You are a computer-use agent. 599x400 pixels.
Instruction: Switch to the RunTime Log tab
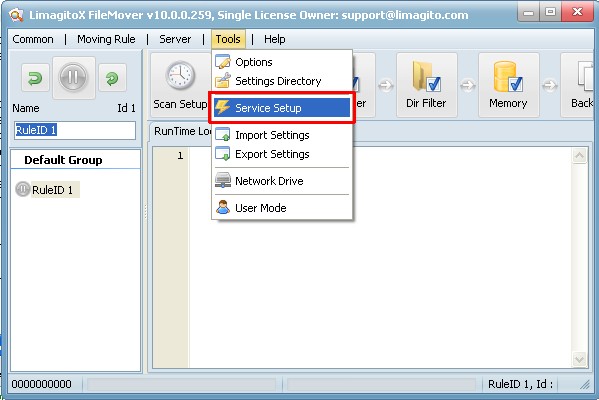tap(181, 131)
